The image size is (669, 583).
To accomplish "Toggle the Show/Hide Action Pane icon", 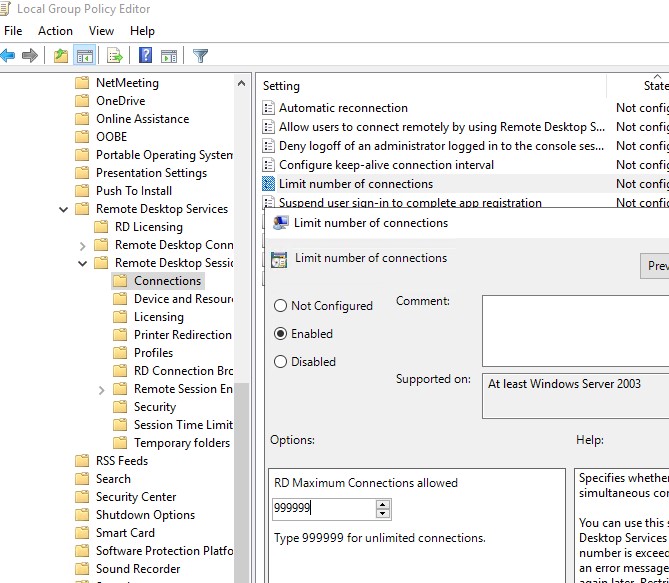I will point(169,55).
